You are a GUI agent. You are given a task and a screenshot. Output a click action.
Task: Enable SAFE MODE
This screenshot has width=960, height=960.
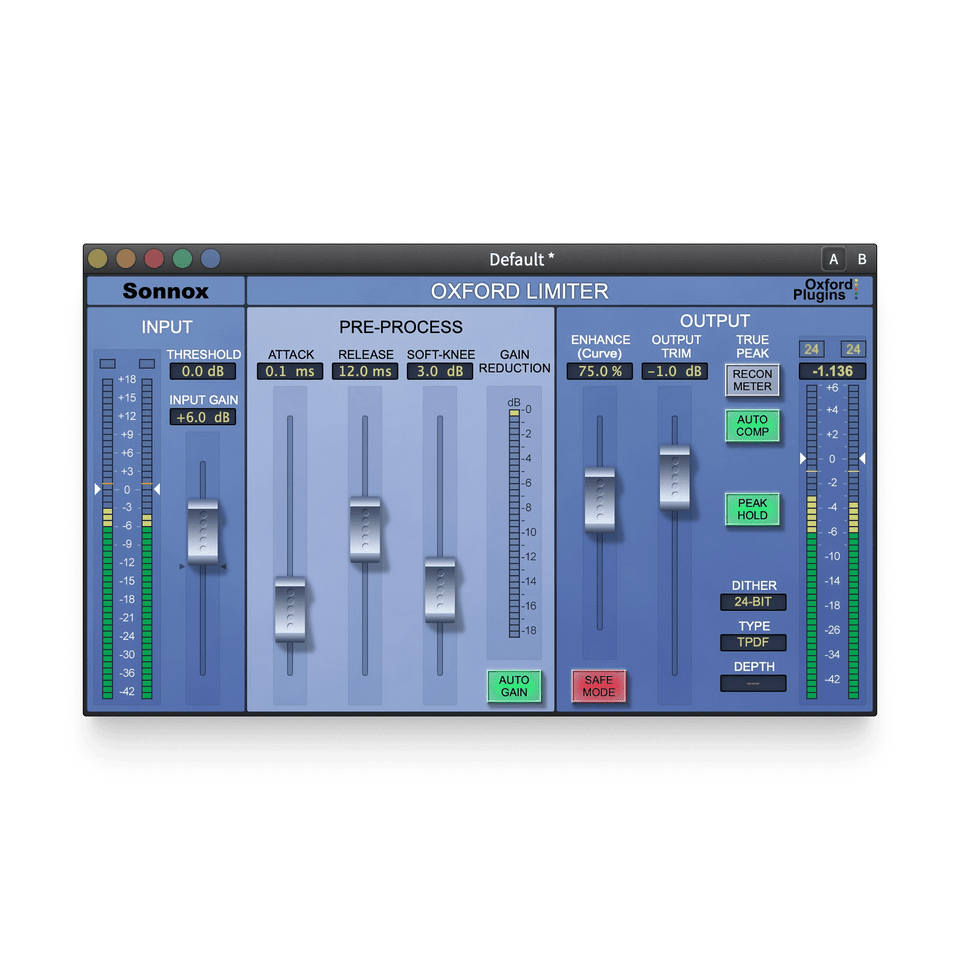(598, 684)
